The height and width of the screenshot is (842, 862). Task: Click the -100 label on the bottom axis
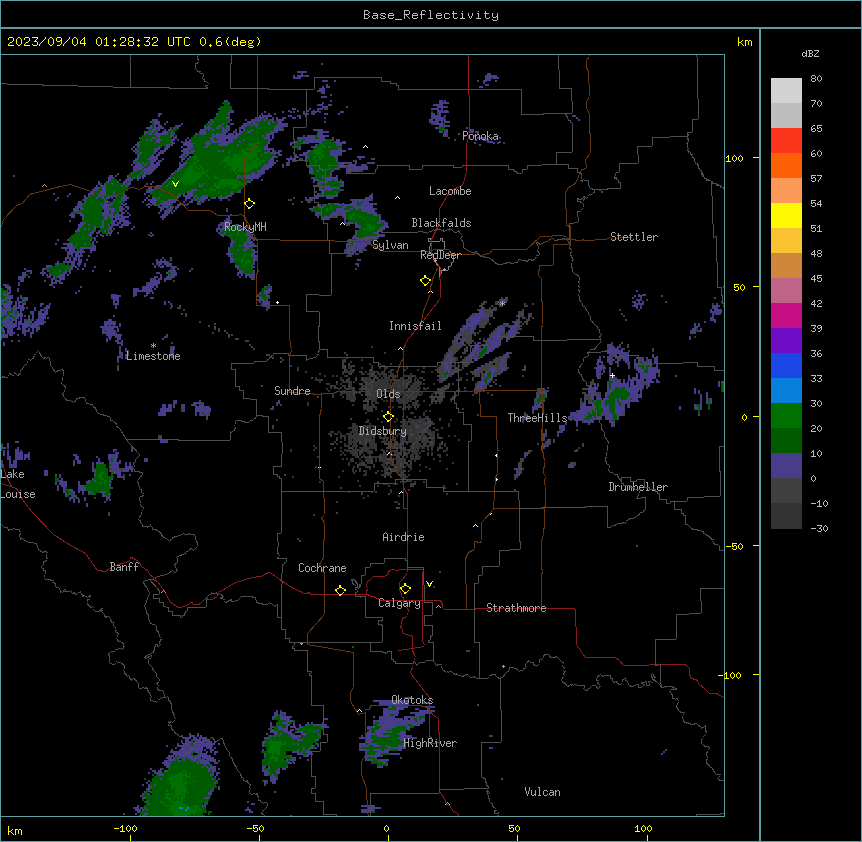[125, 828]
